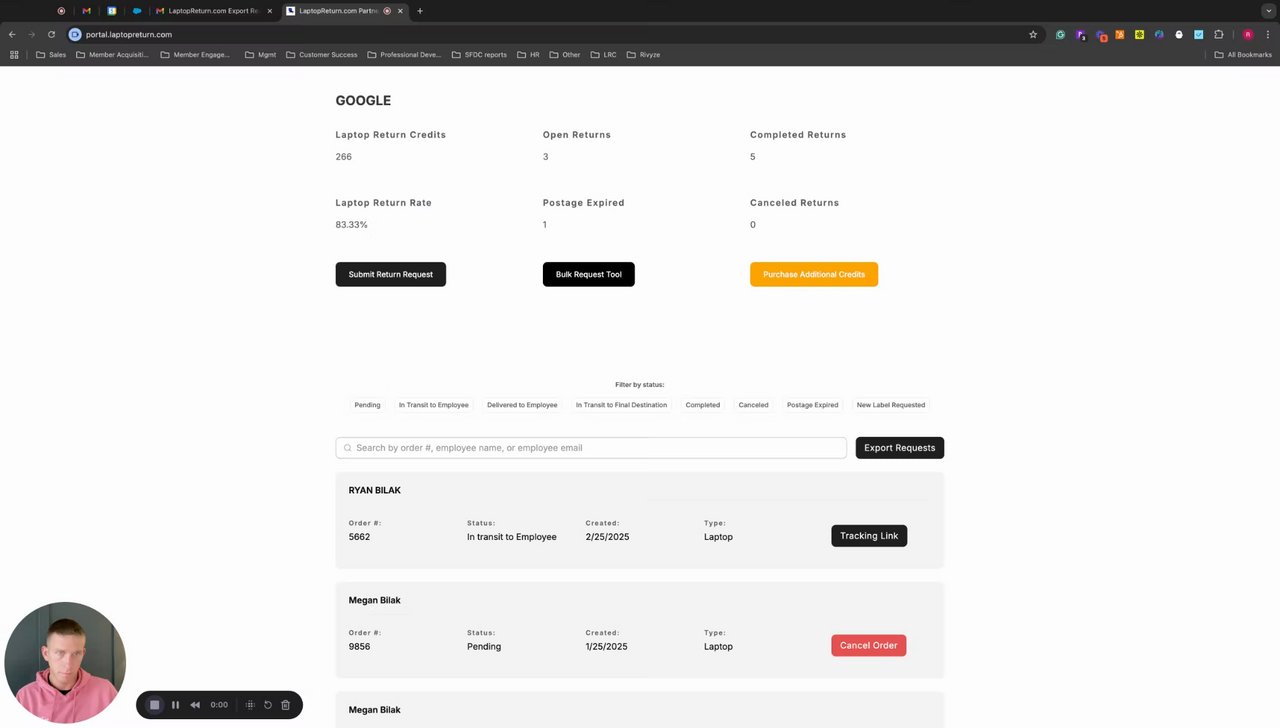Open the HR bookmarks folder

click(x=528, y=55)
